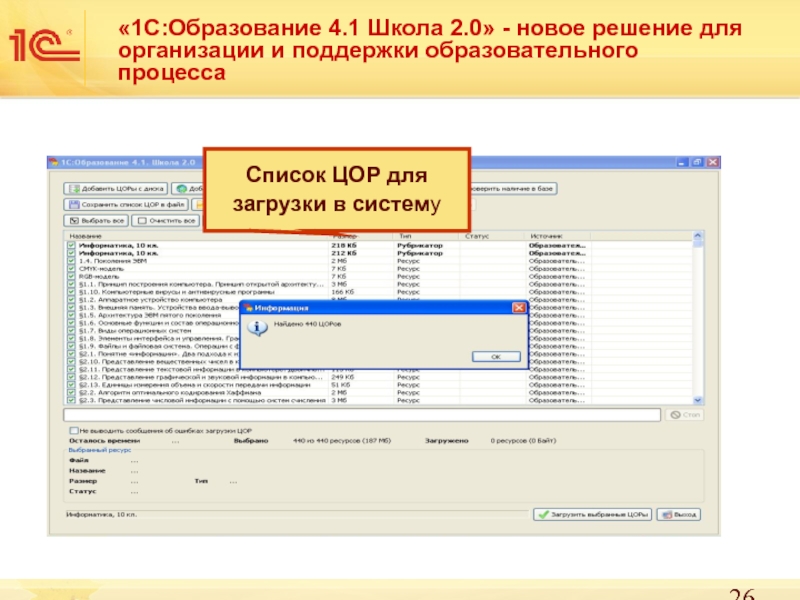Click the list scrollbar up arrow
The width and height of the screenshot is (800, 600).
[x=697, y=236]
